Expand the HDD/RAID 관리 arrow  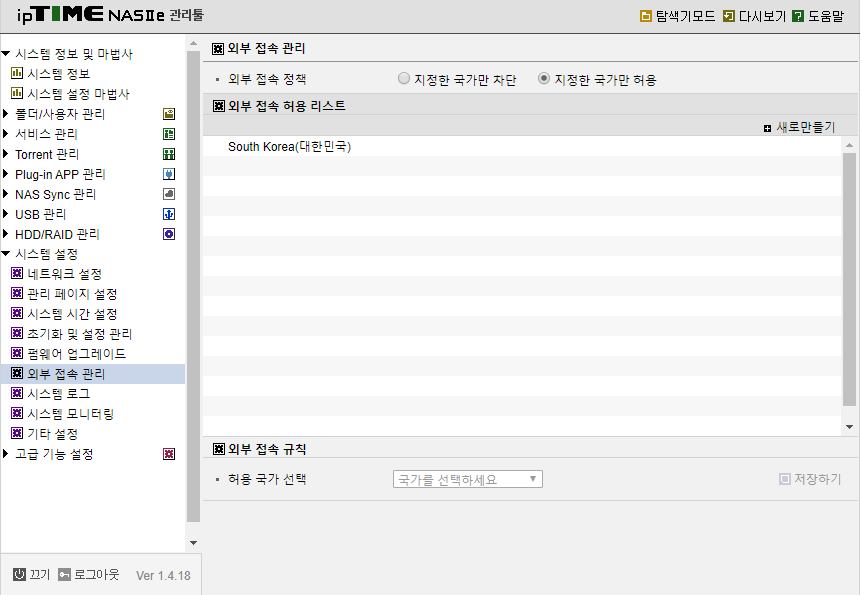coord(5,234)
